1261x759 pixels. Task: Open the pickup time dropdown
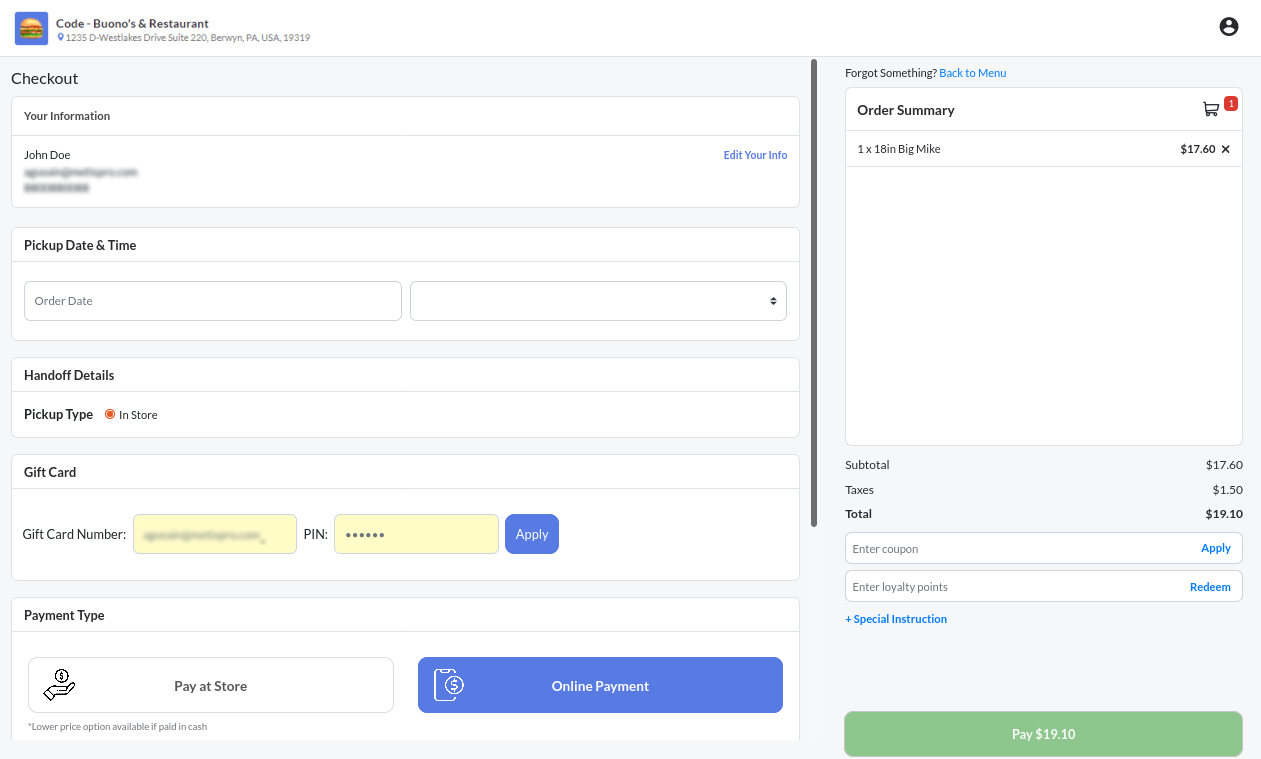pyautogui.click(x=598, y=301)
